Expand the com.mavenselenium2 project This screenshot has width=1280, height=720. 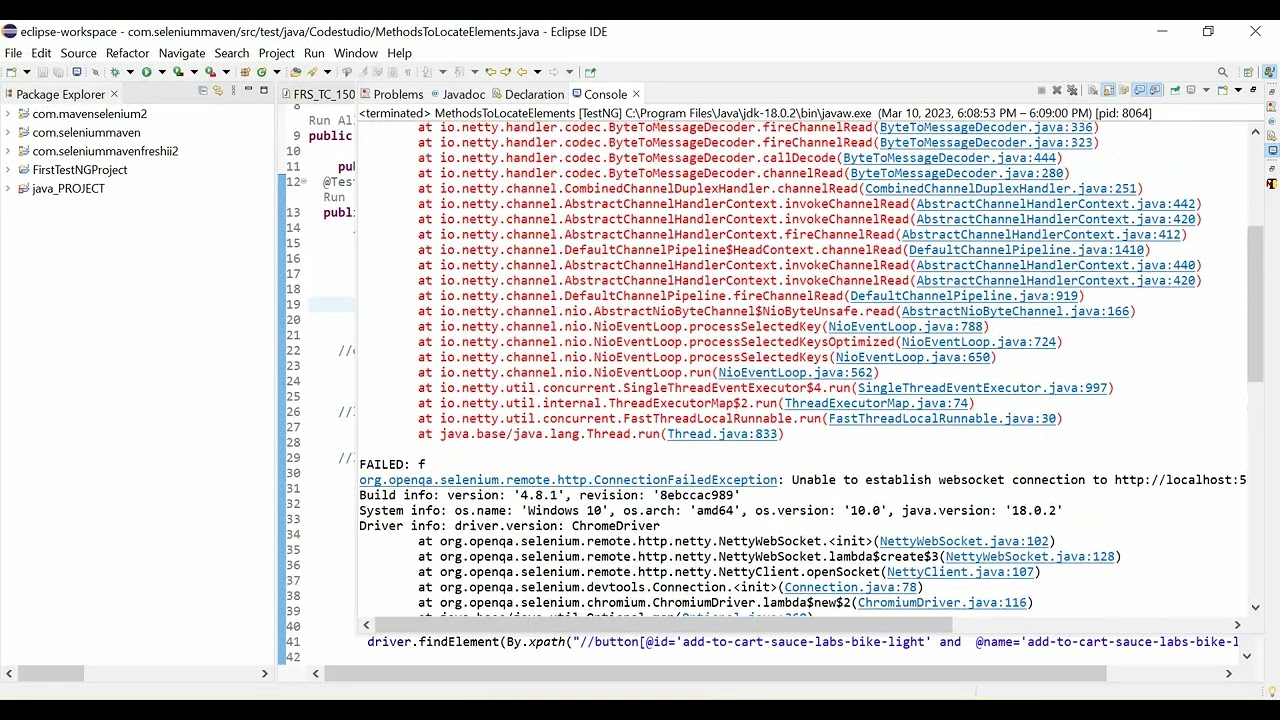8,114
